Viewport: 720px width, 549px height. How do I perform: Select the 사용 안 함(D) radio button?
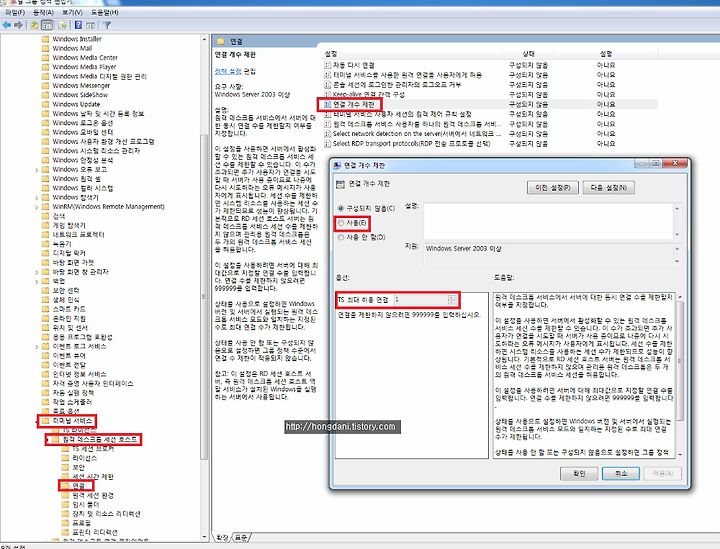[341, 237]
